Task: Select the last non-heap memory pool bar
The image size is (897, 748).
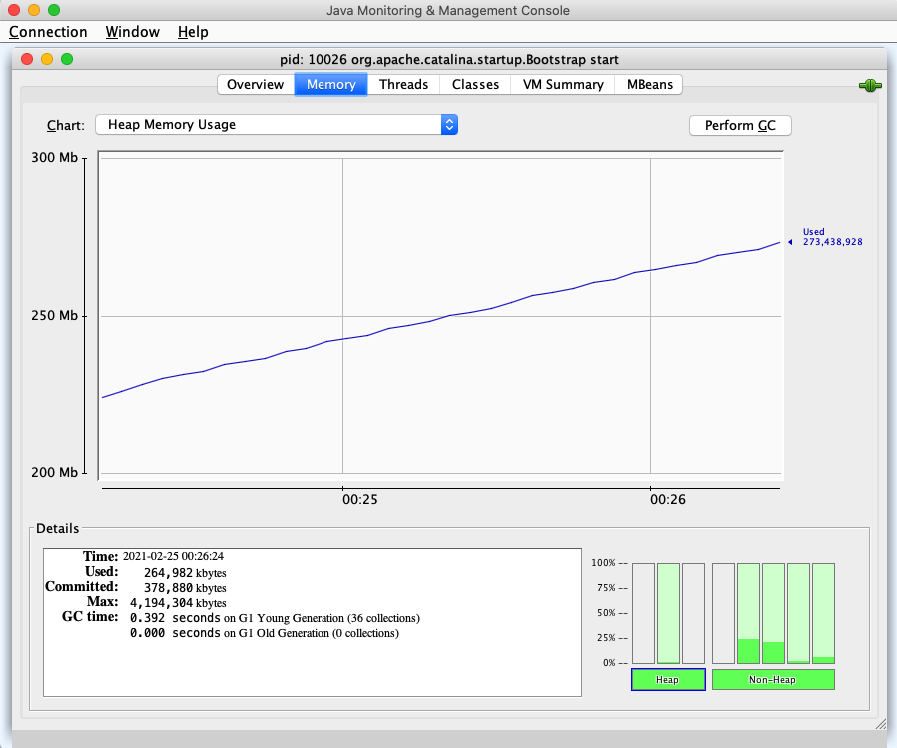Action: click(x=823, y=613)
